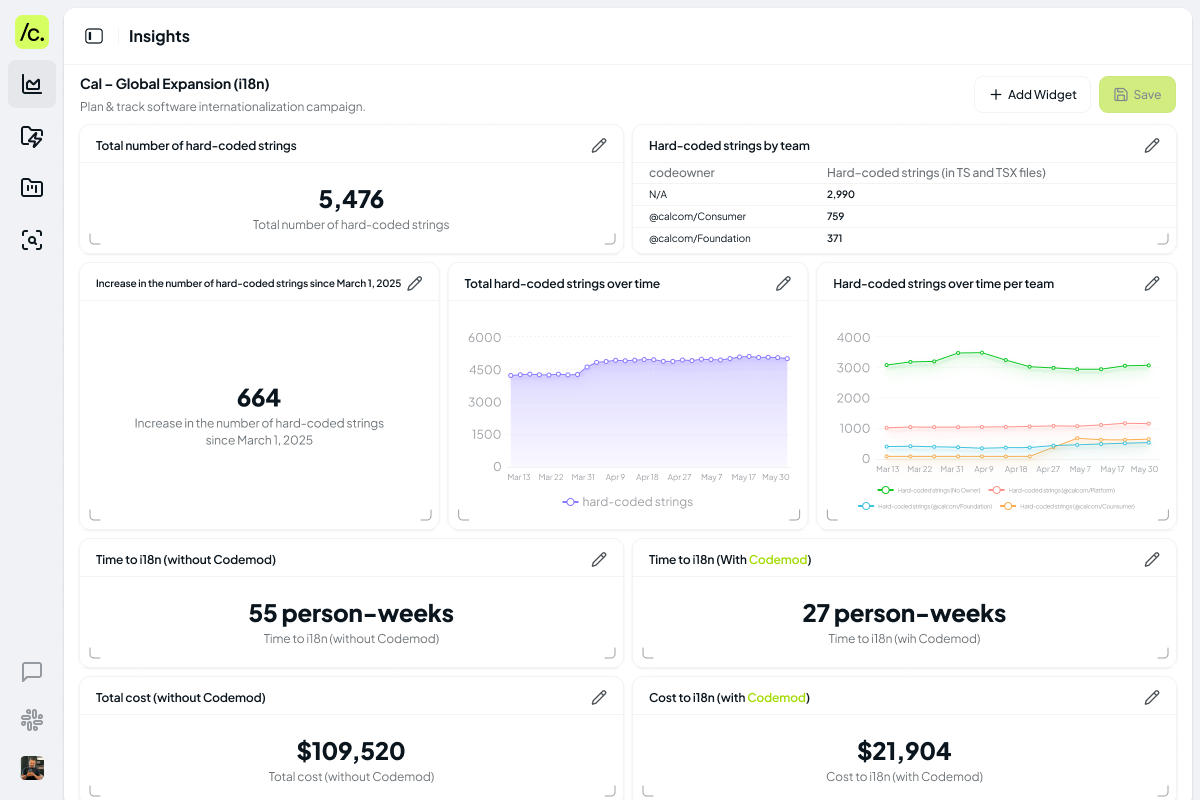Select the scan search icon in the sidebar
The width and height of the screenshot is (1200, 800).
[31, 240]
